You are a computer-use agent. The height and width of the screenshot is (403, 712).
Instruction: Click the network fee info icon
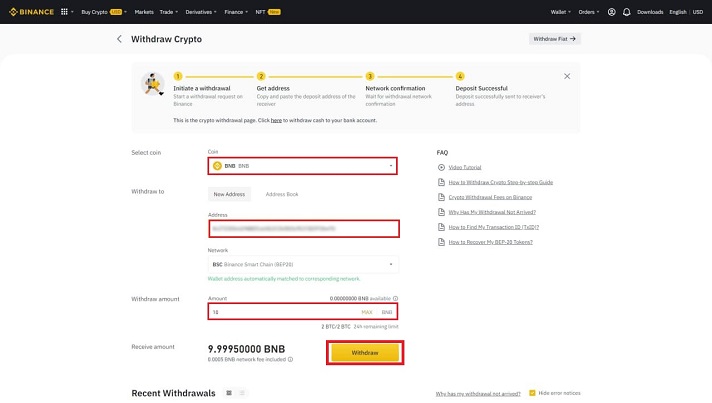(290, 359)
